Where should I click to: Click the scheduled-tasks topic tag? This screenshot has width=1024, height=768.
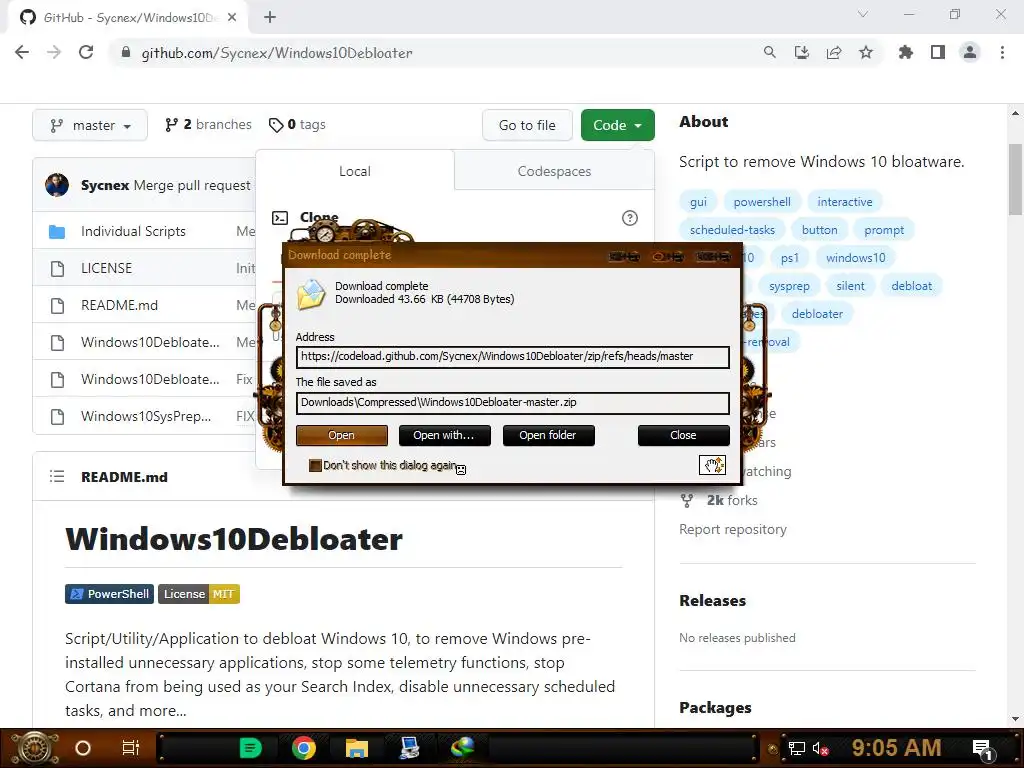pos(732,230)
